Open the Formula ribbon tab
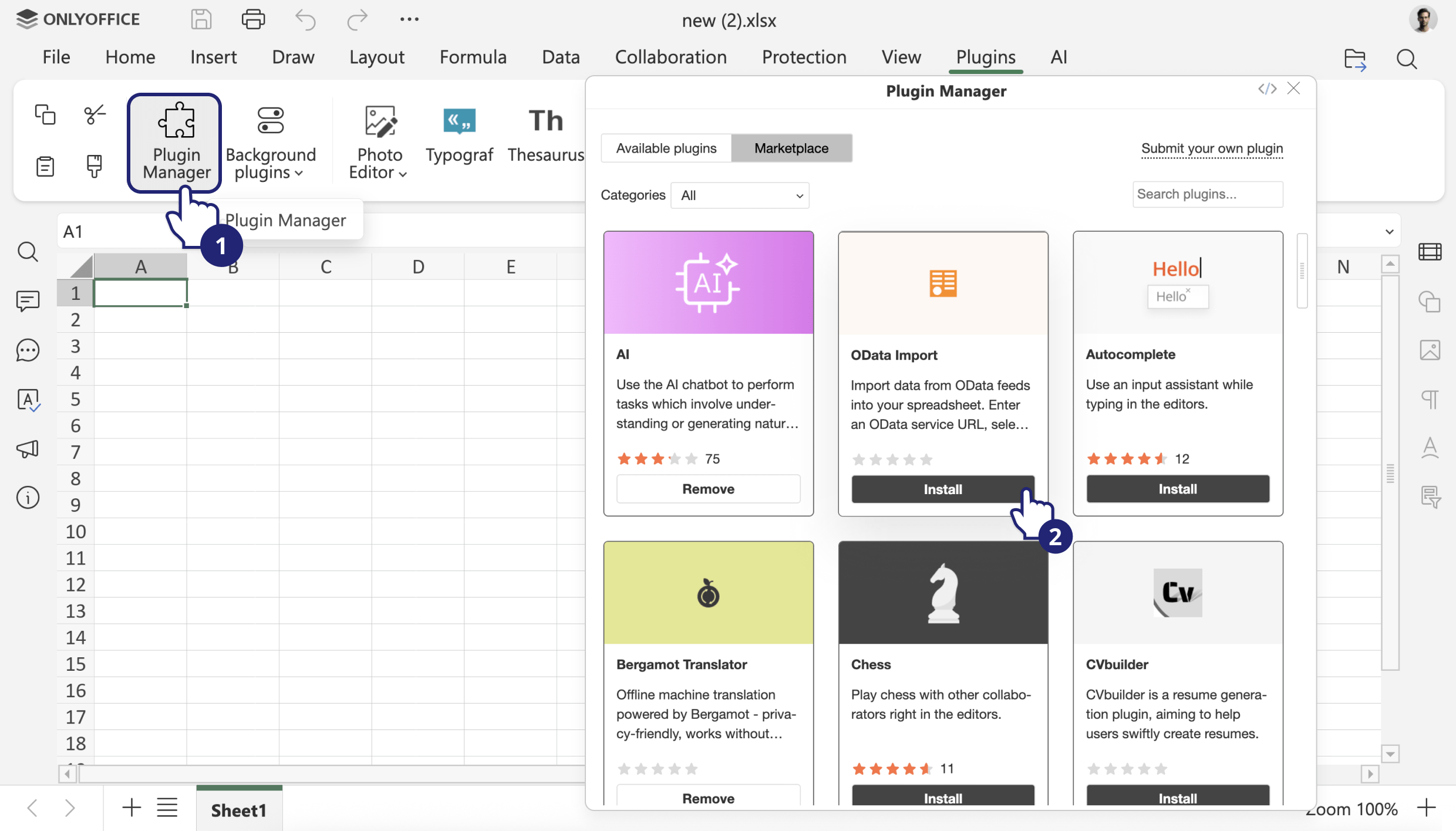Screen dimensions: 1456x831 [473, 57]
